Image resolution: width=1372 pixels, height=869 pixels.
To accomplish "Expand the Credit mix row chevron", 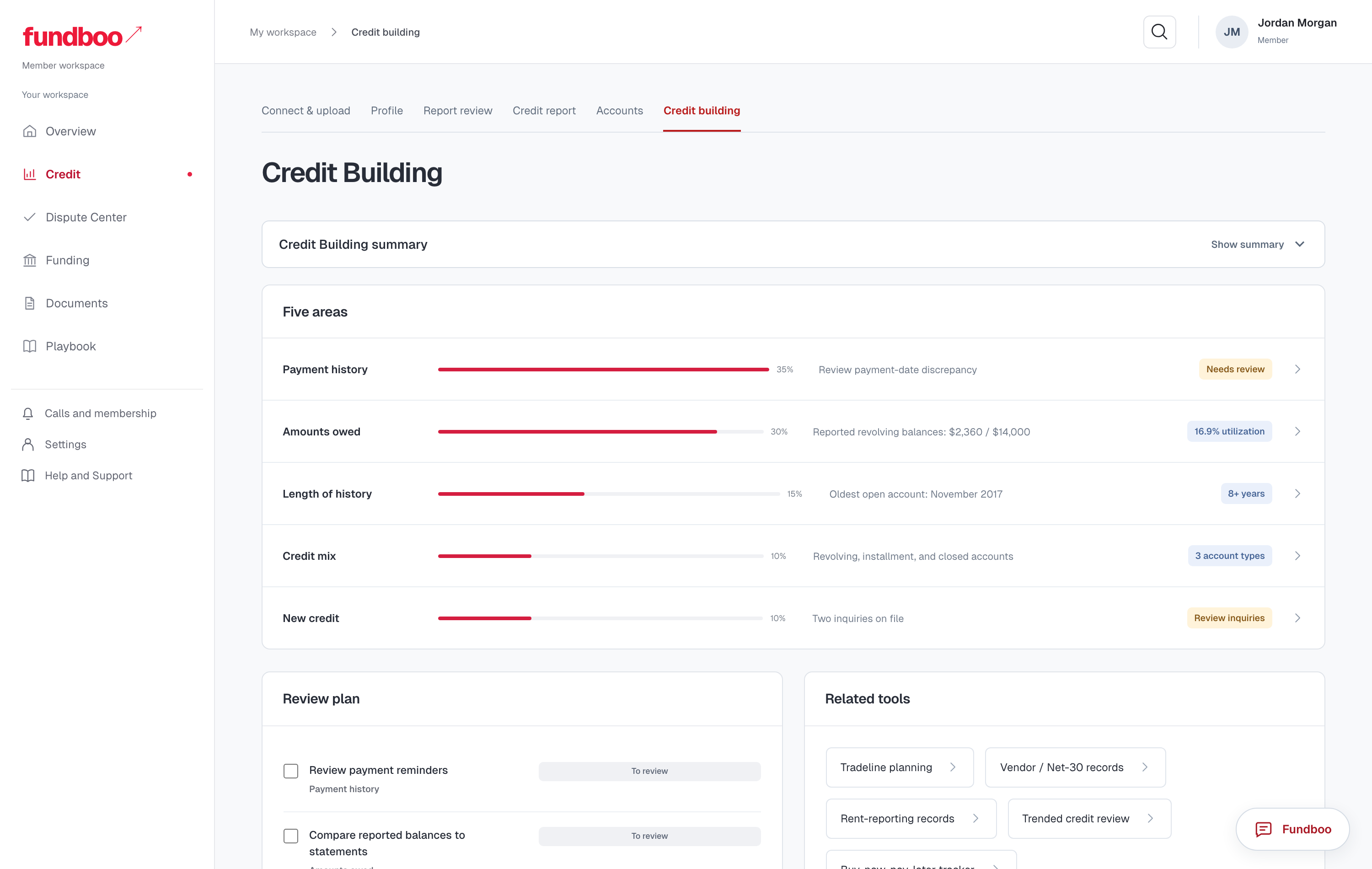I will click(x=1297, y=556).
